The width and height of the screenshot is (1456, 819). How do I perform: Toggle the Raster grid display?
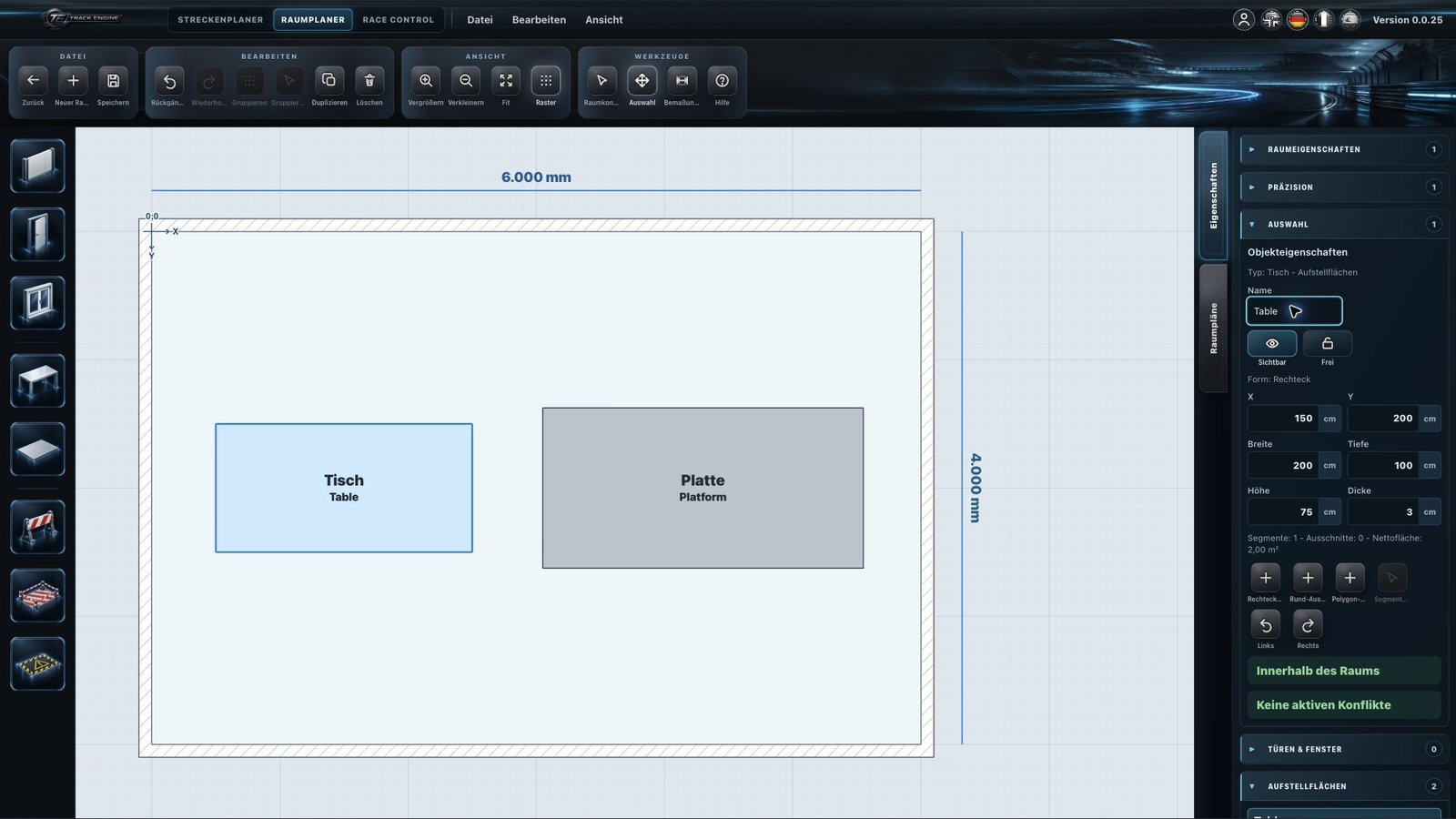click(546, 81)
